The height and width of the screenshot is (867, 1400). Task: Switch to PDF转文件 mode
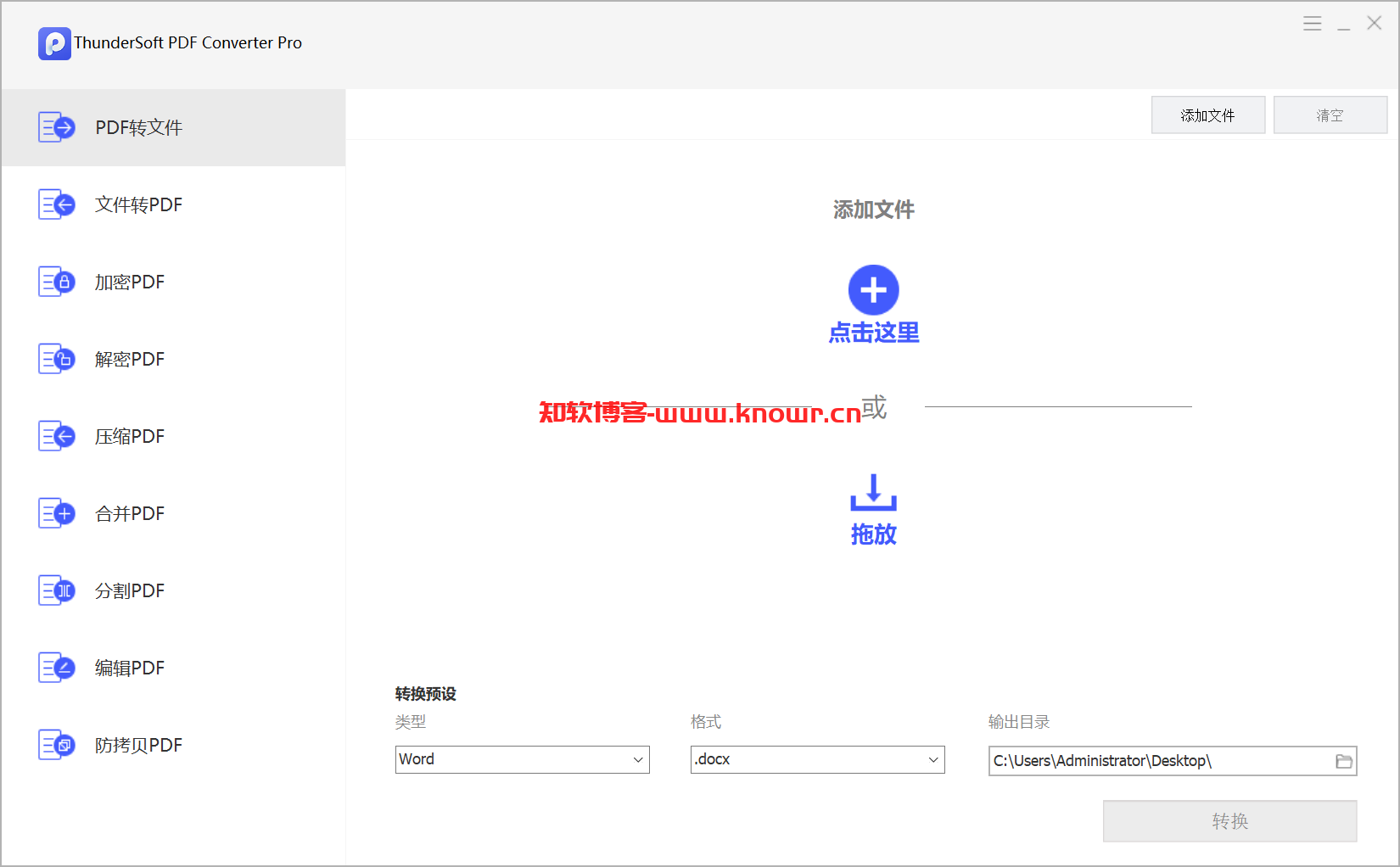173,127
